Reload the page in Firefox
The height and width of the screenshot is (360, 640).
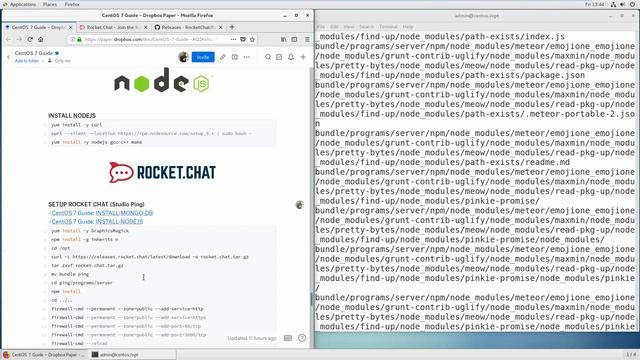click(30, 39)
